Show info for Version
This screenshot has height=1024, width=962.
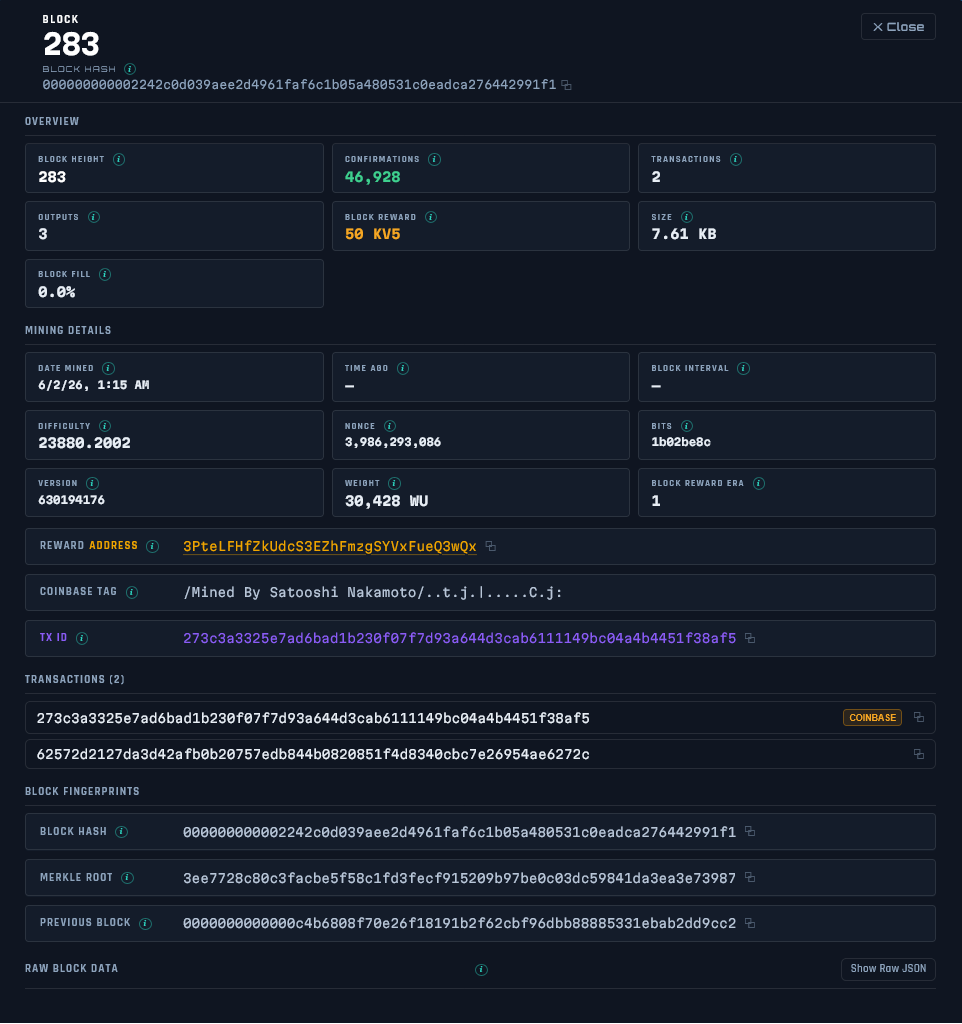[93, 483]
